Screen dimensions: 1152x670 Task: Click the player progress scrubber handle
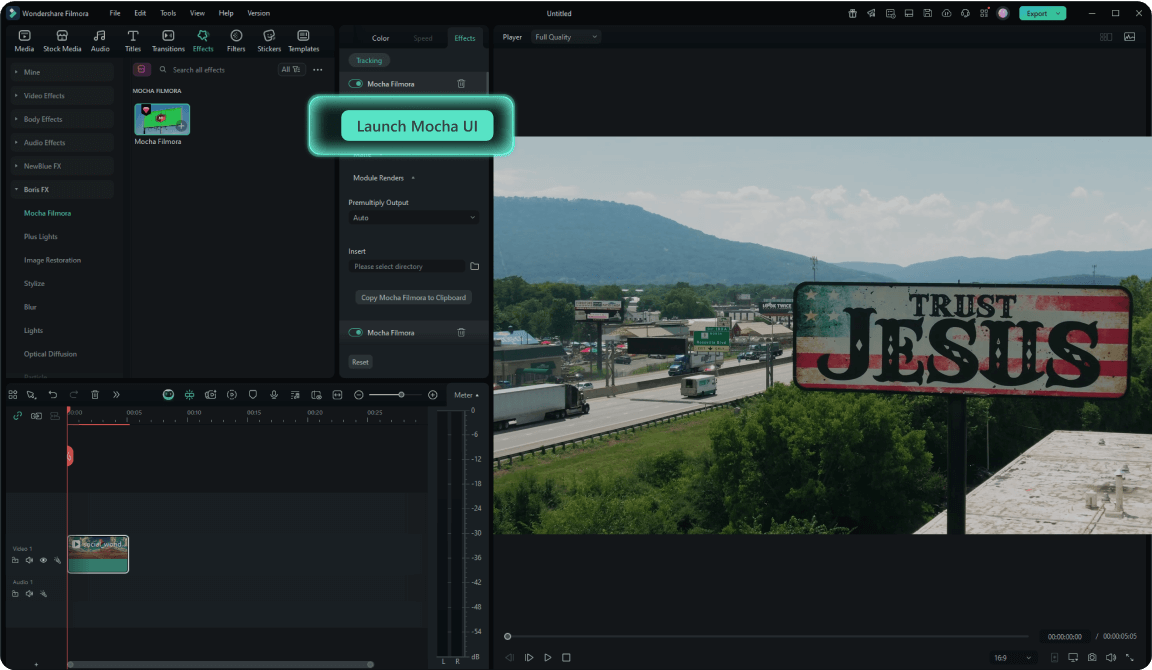tap(508, 636)
